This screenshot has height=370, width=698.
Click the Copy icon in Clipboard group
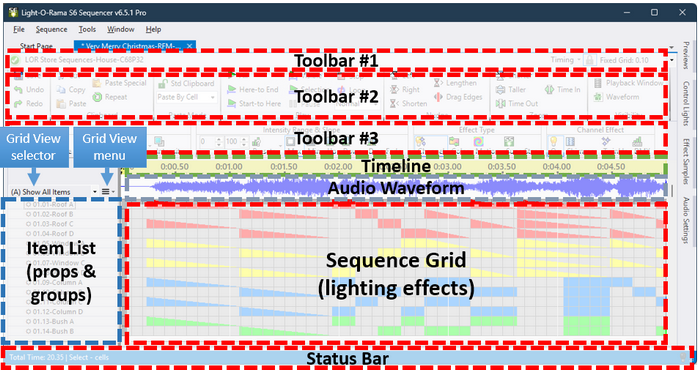click(61, 89)
